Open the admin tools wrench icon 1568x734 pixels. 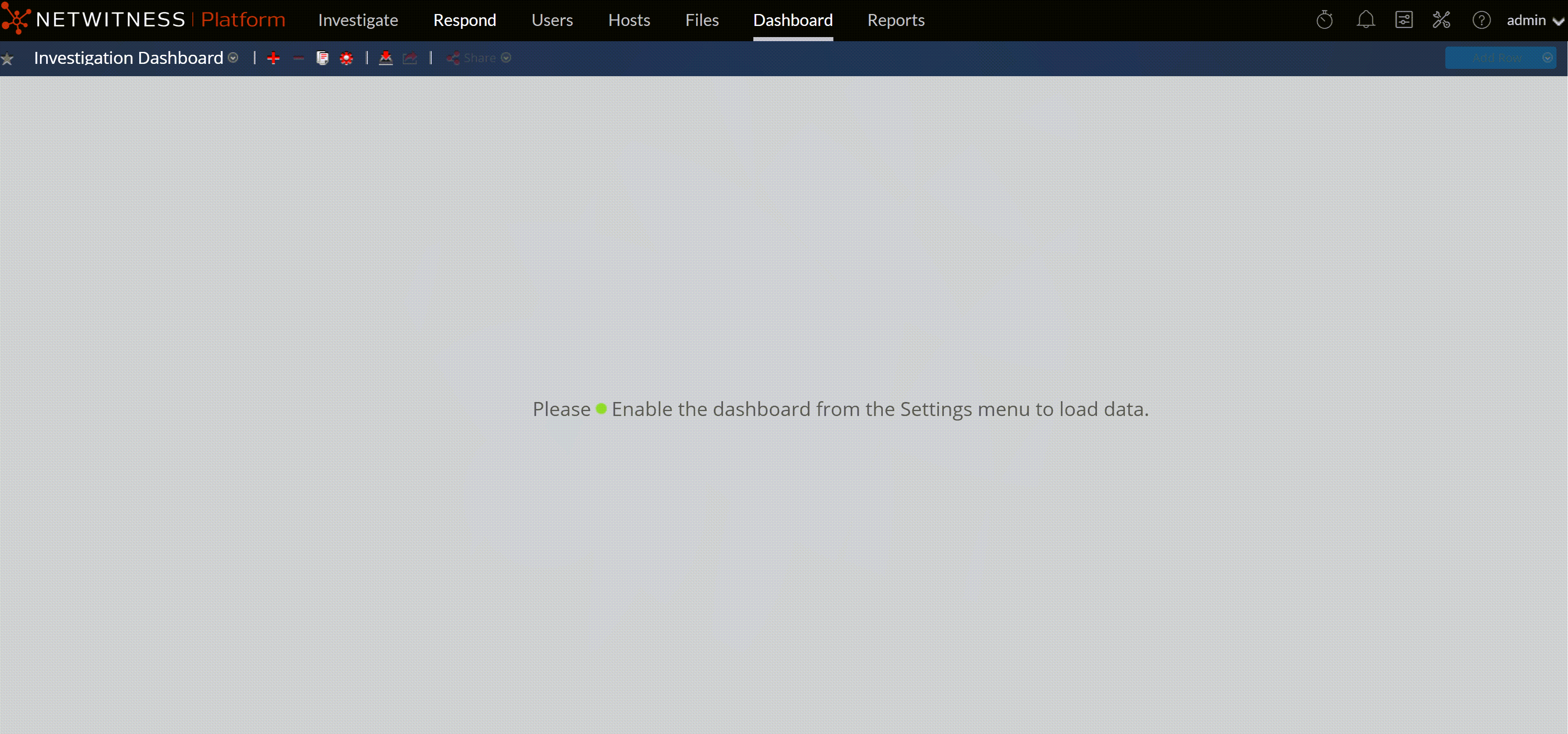click(1442, 20)
